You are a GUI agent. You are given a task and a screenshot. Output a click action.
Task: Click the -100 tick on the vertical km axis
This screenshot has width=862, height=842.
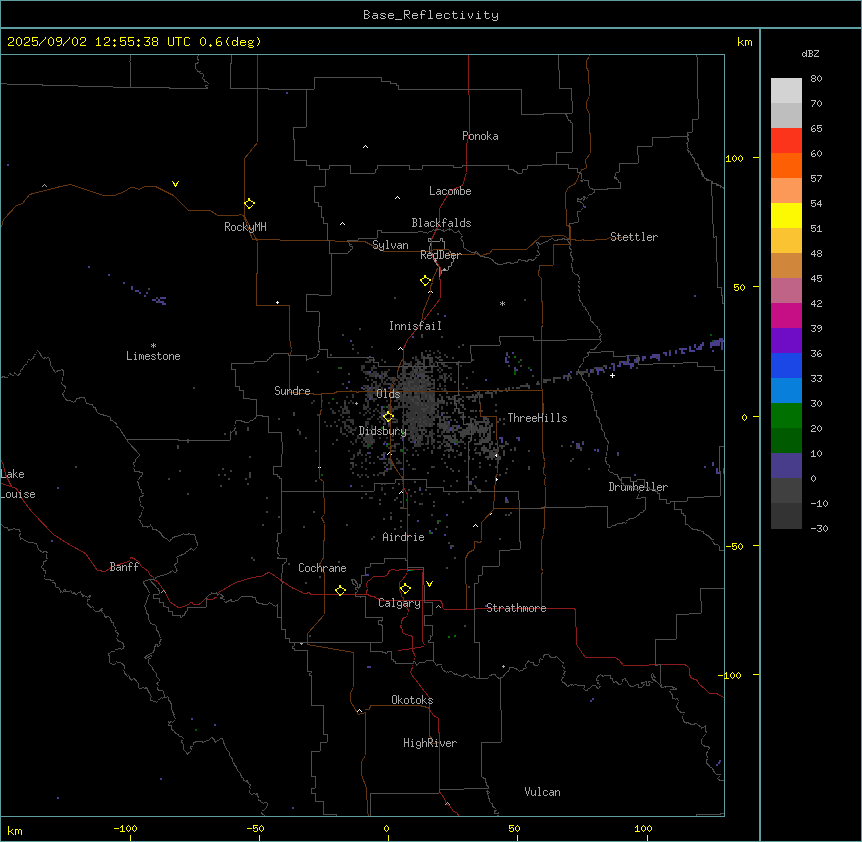click(731, 675)
